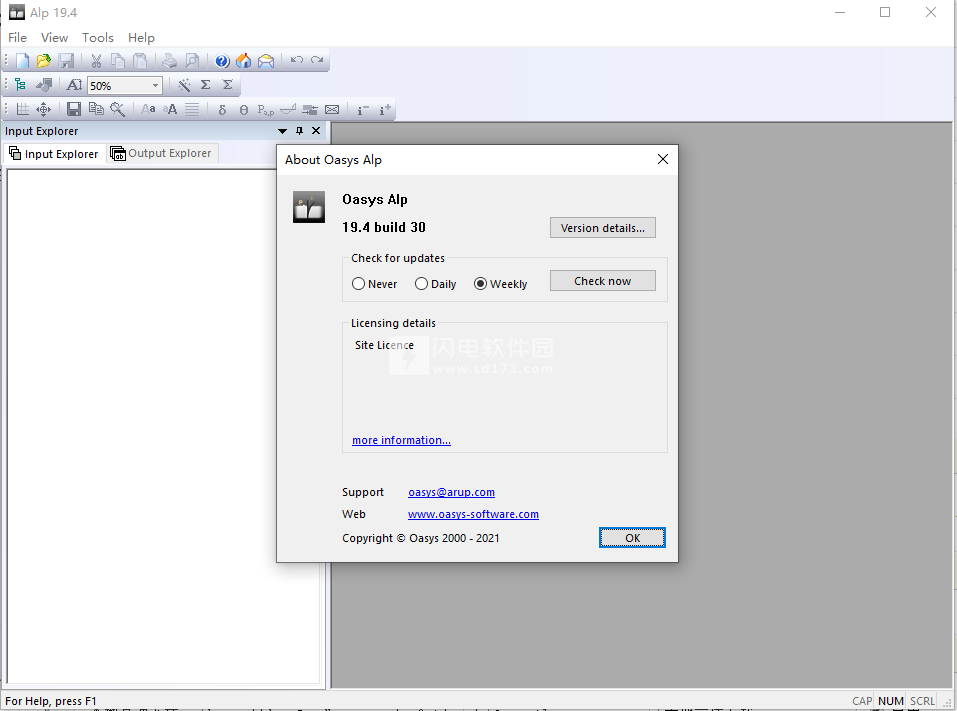Toggle the Input Explorer pin icon
957x711 pixels.
click(299, 131)
